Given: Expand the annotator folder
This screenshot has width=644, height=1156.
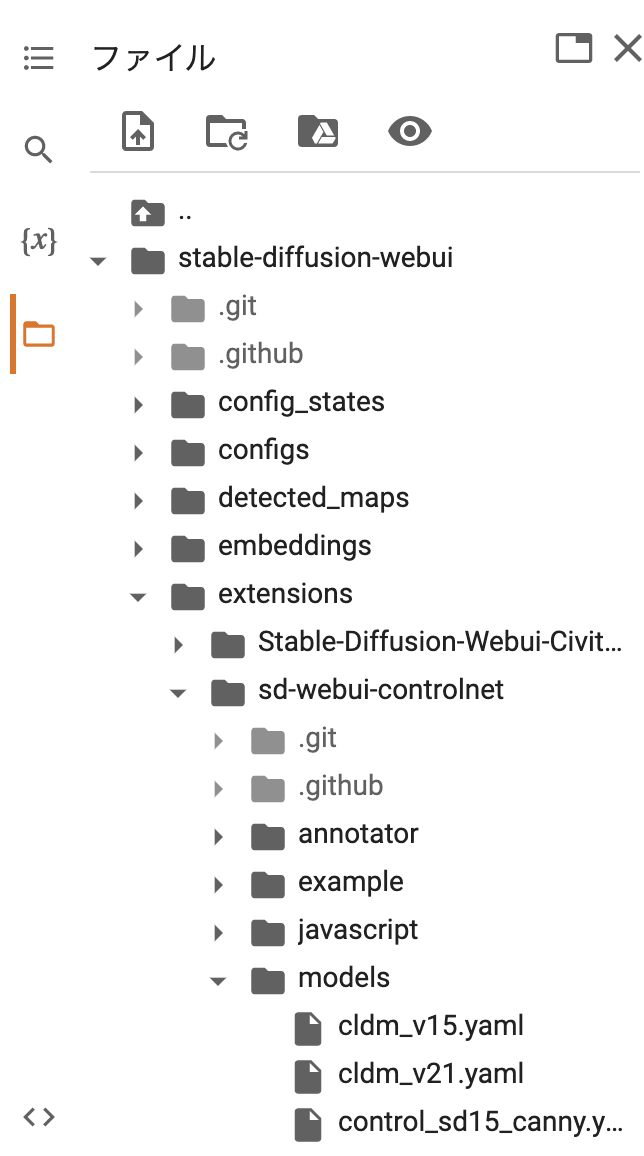Looking at the screenshot, I should [217, 834].
